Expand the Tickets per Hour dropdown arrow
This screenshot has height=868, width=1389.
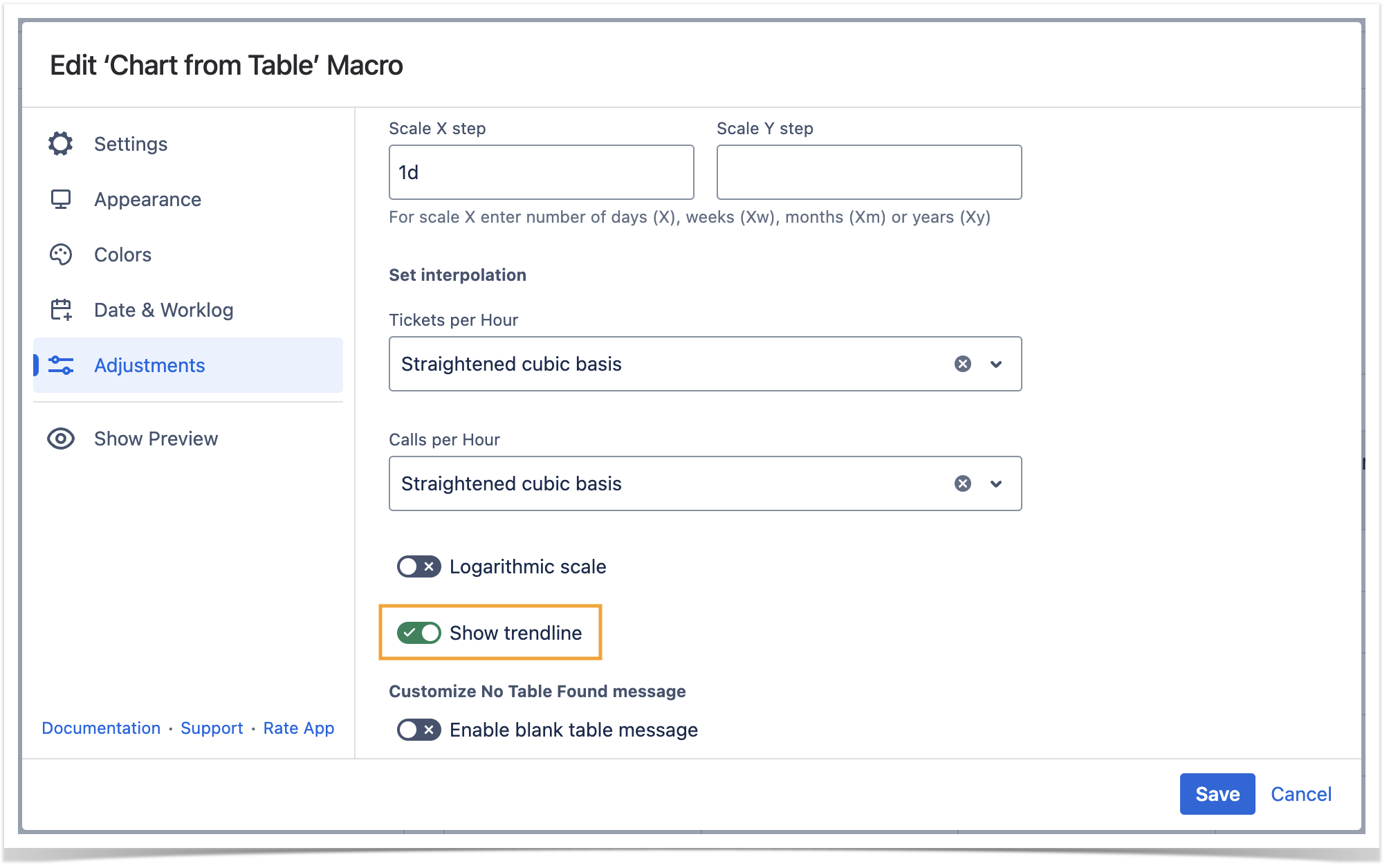(x=996, y=364)
